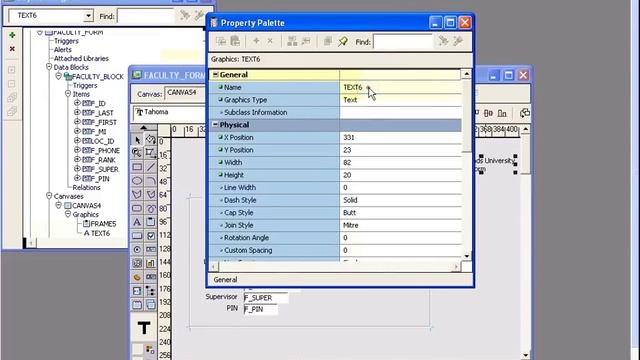
Task: Select the Ellipse drawing tool
Action: pos(137,180)
